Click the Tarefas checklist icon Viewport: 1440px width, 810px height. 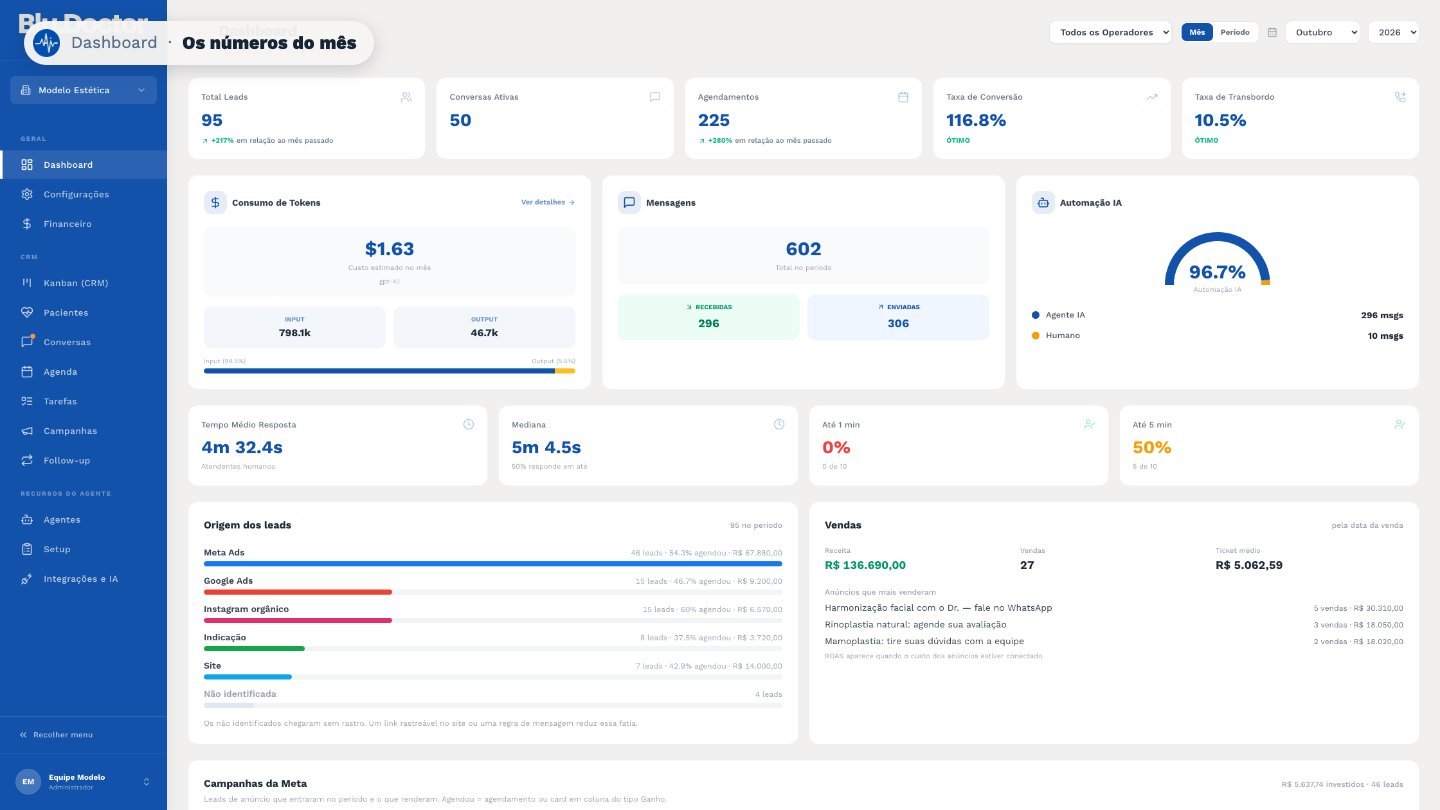[x=27, y=401]
